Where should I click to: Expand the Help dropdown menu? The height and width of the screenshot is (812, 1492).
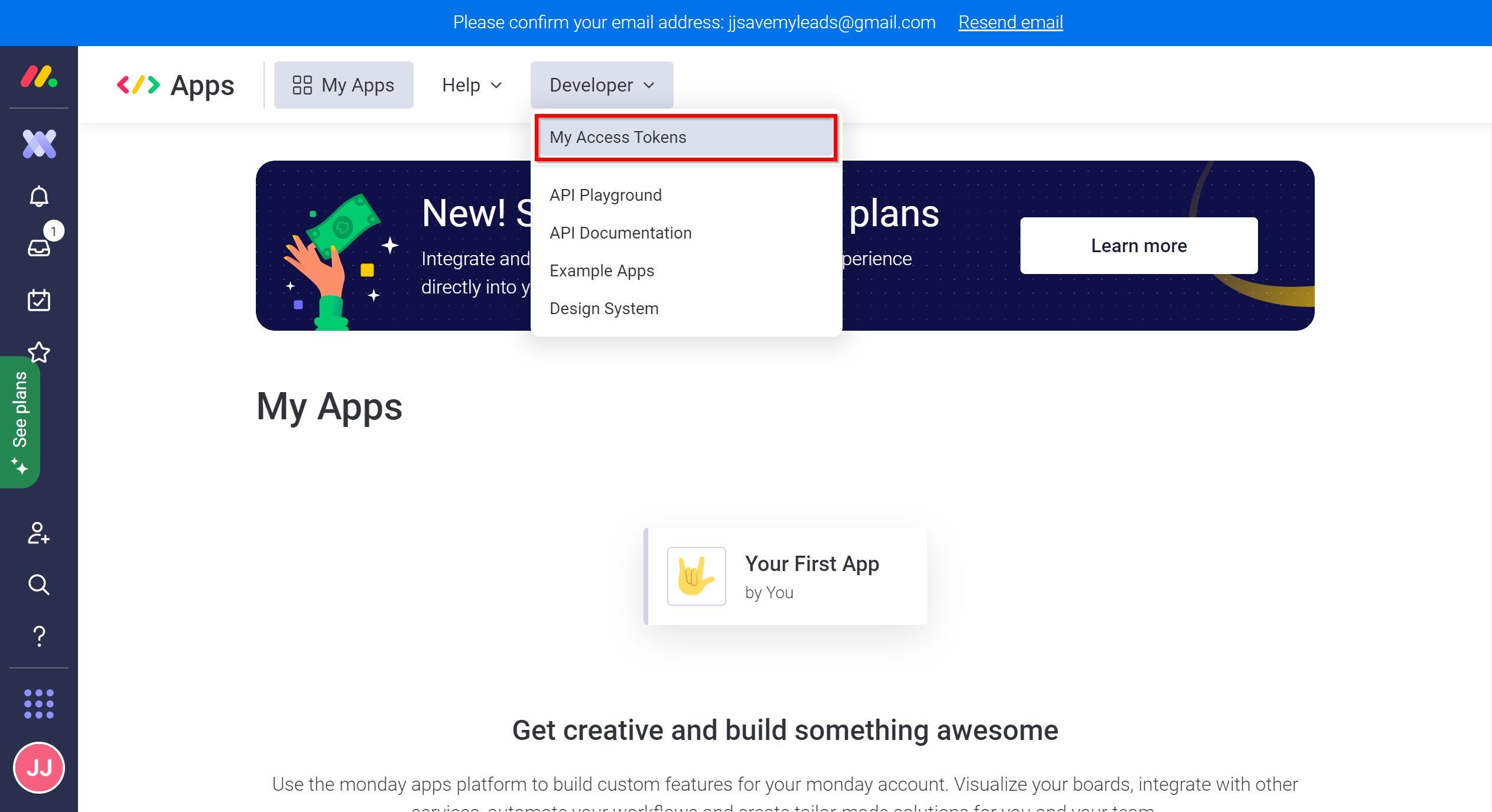[472, 85]
